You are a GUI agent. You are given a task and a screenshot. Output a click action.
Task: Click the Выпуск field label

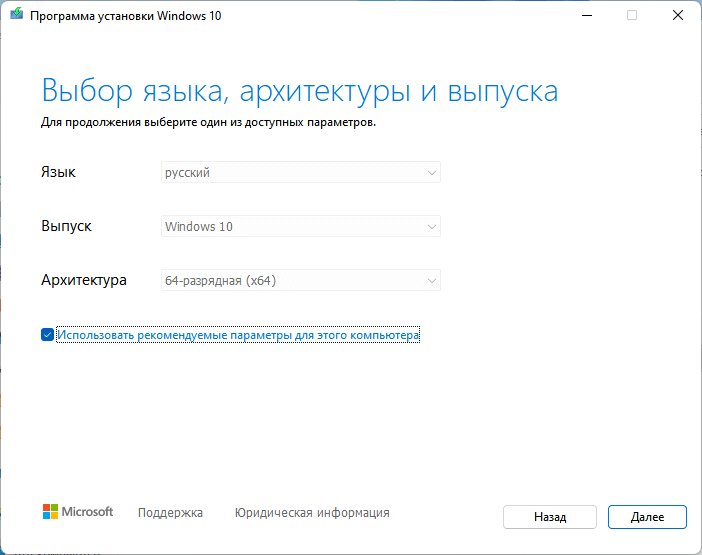click(x=66, y=226)
